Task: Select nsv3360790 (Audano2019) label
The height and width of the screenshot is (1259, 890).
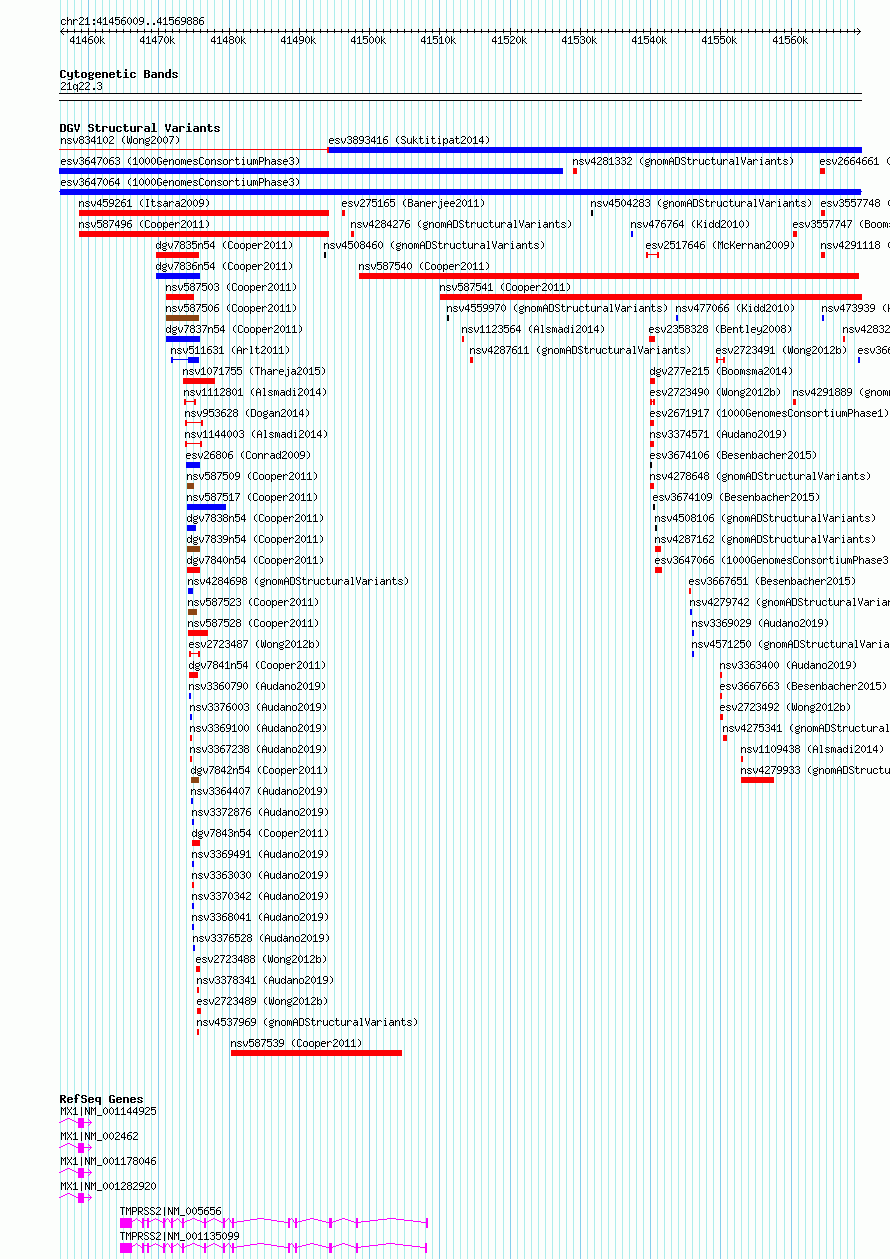Action: [257, 686]
